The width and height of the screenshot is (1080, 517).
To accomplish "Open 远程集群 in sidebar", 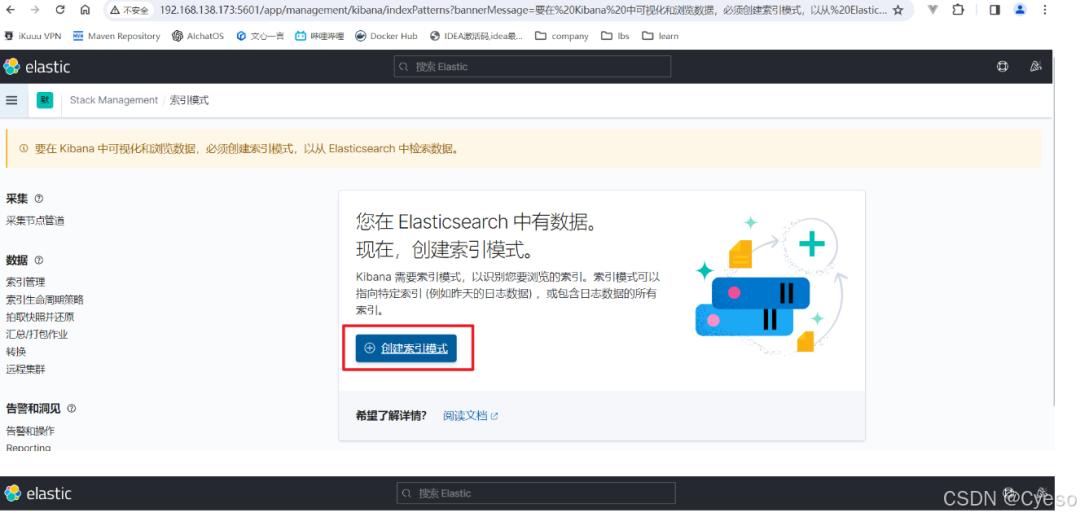I will [25, 369].
